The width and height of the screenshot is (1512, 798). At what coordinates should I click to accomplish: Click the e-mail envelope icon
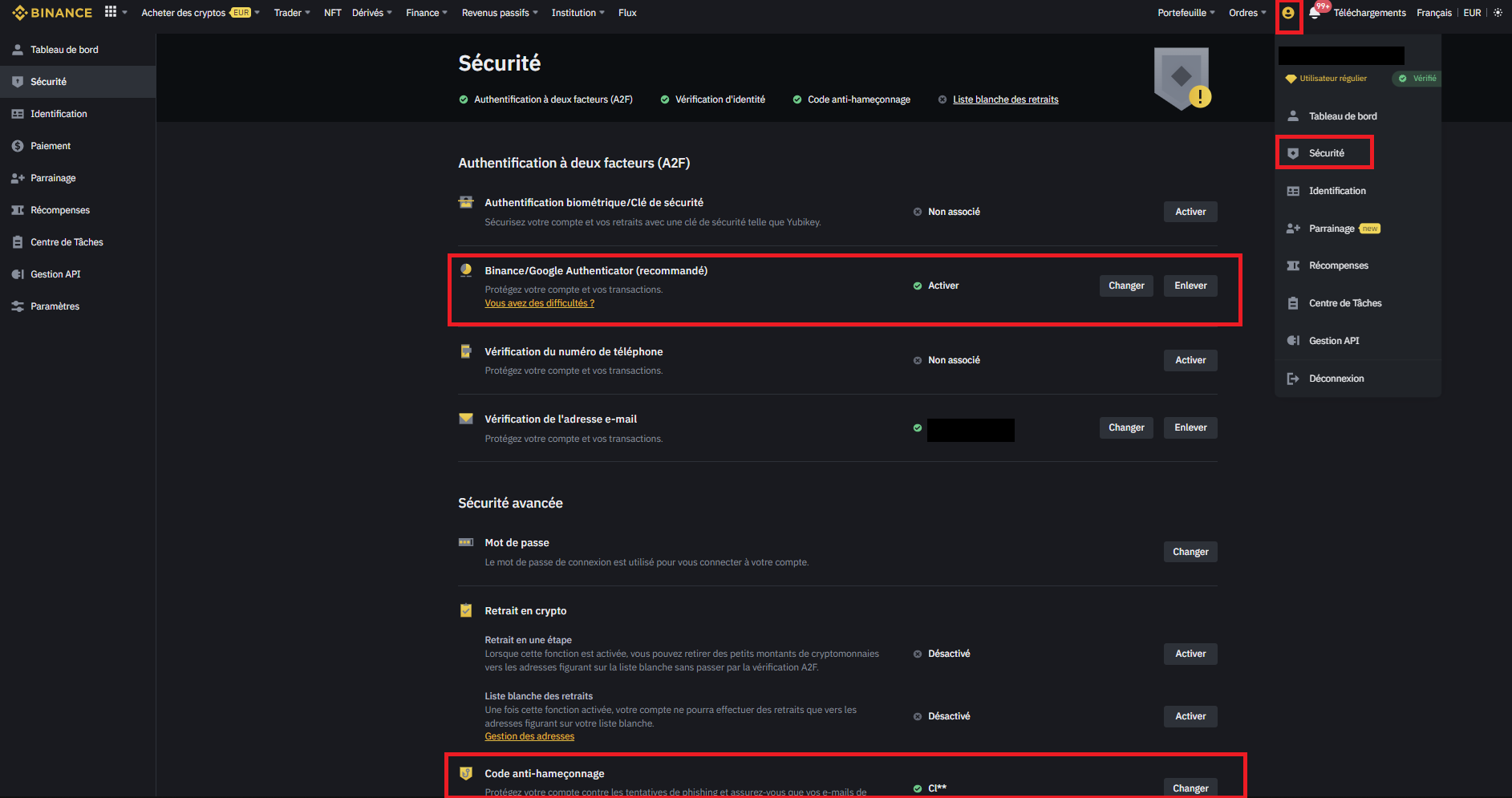pos(466,419)
